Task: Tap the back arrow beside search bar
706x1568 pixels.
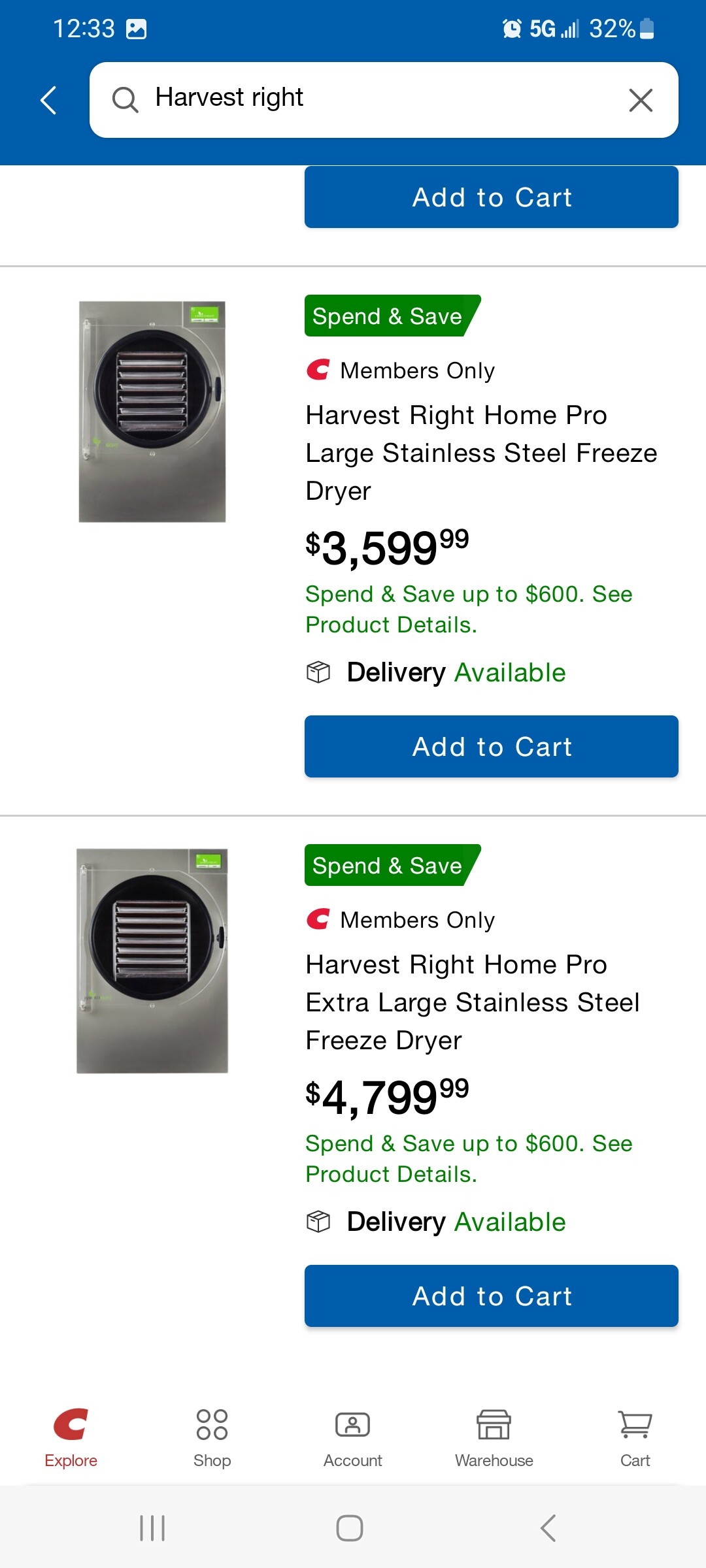Action: tap(49, 101)
